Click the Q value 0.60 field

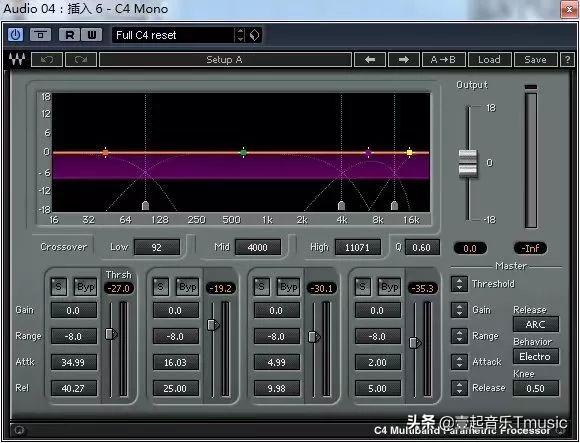(x=422, y=247)
